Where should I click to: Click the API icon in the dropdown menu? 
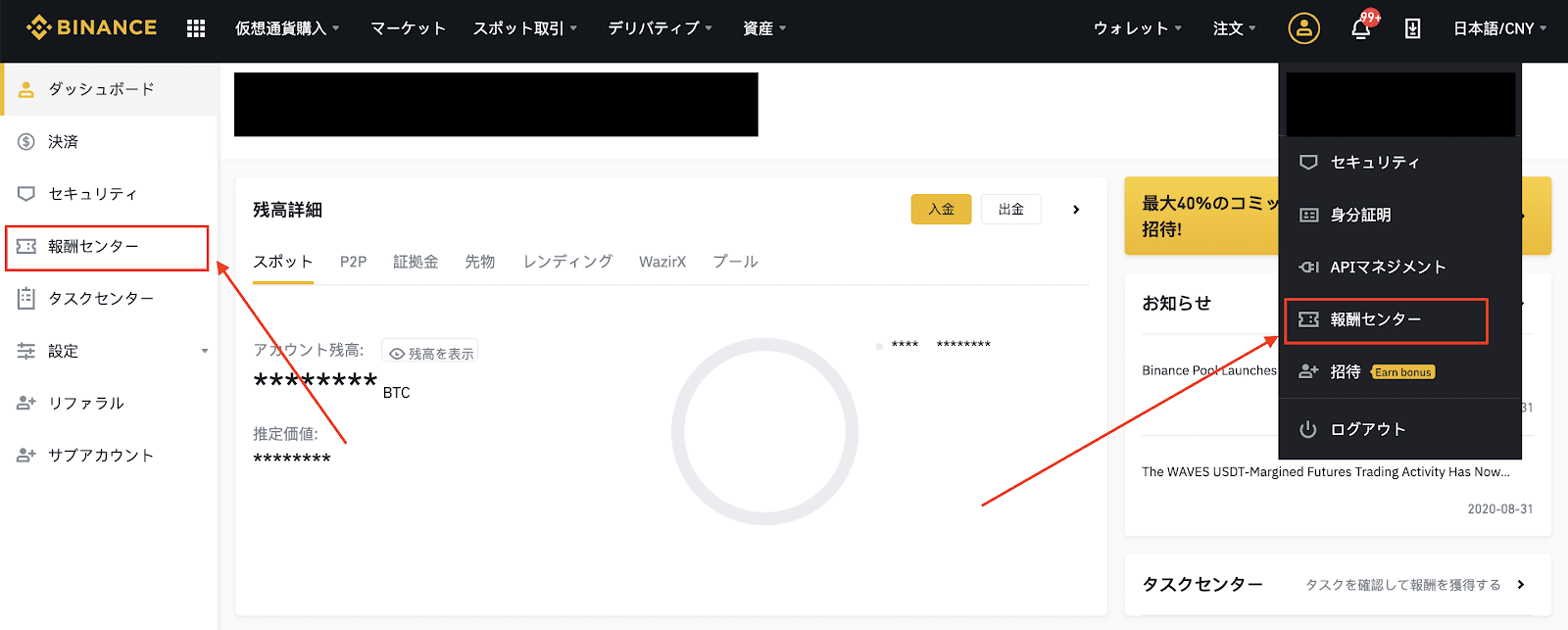(x=1308, y=267)
